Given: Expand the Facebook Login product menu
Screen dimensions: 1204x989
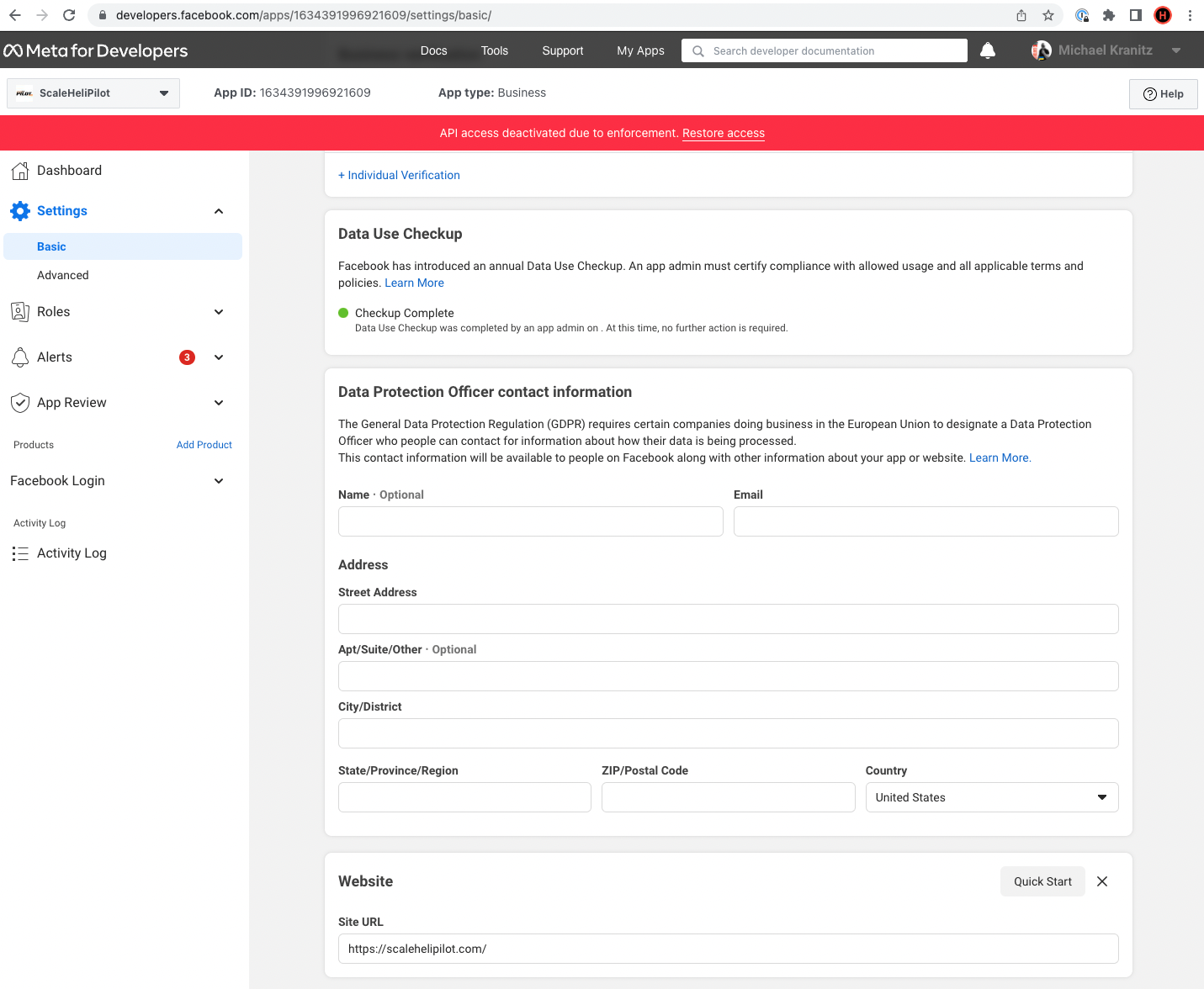Looking at the screenshot, I should pos(219,481).
